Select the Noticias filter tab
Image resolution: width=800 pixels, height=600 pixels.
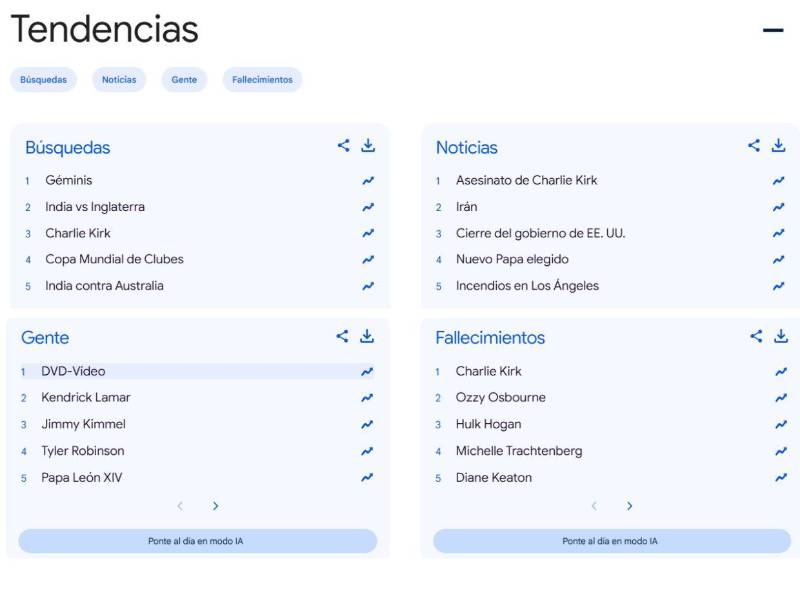coord(119,79)
